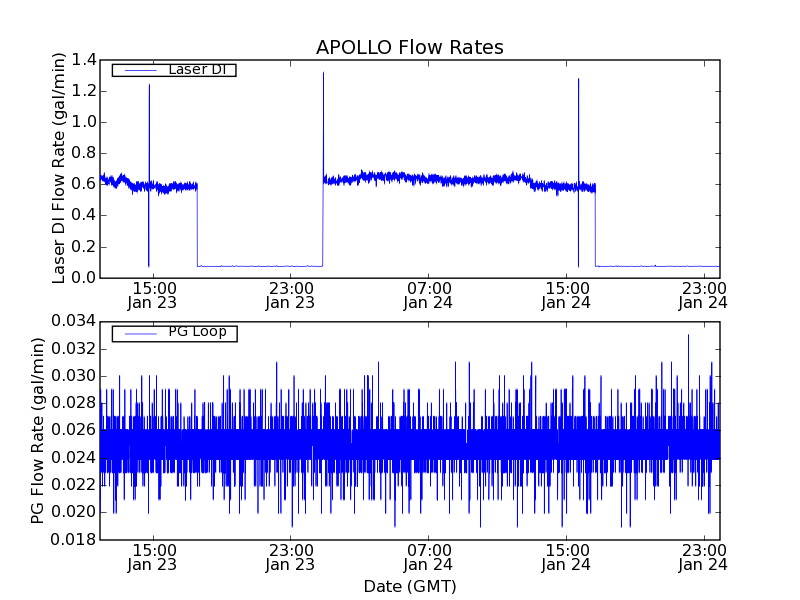Click the blue line sample in Laser DI legend
Screen dimensions: 800x600
pos(138,70)
